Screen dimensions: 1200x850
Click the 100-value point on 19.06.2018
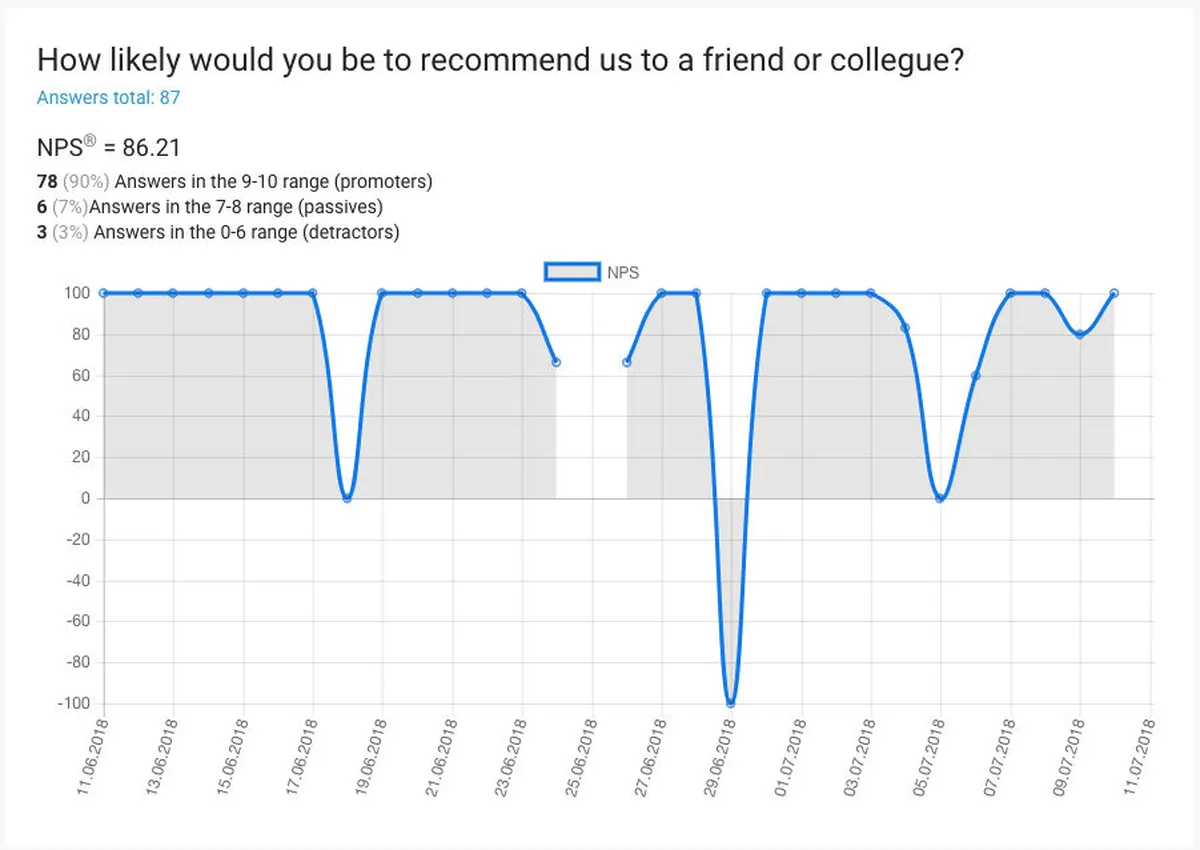tap(382, 293)
